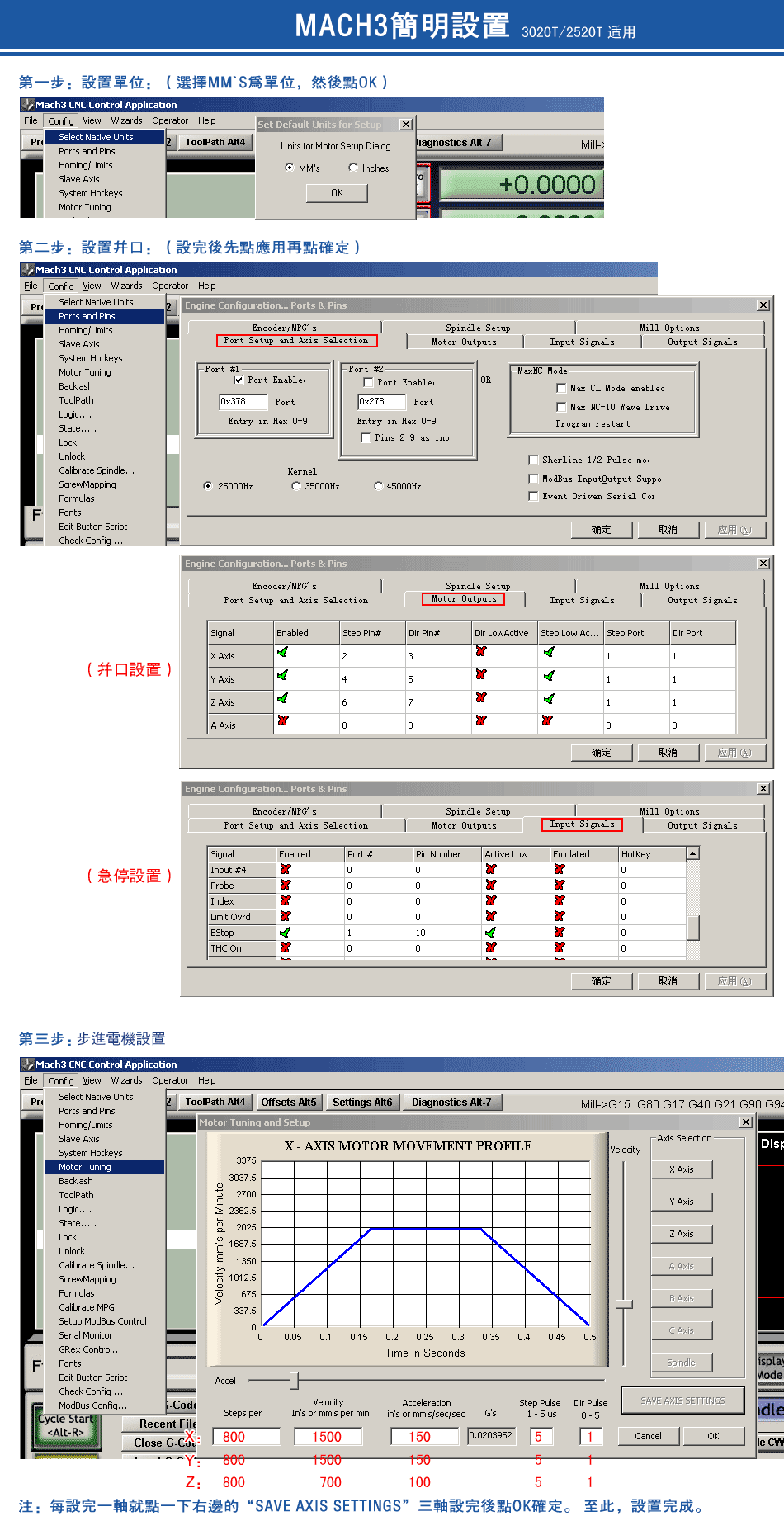Select 25000Hz kernel speed radio button
The width and height of the screenshot is (784, 1521).
coord(208,486)
